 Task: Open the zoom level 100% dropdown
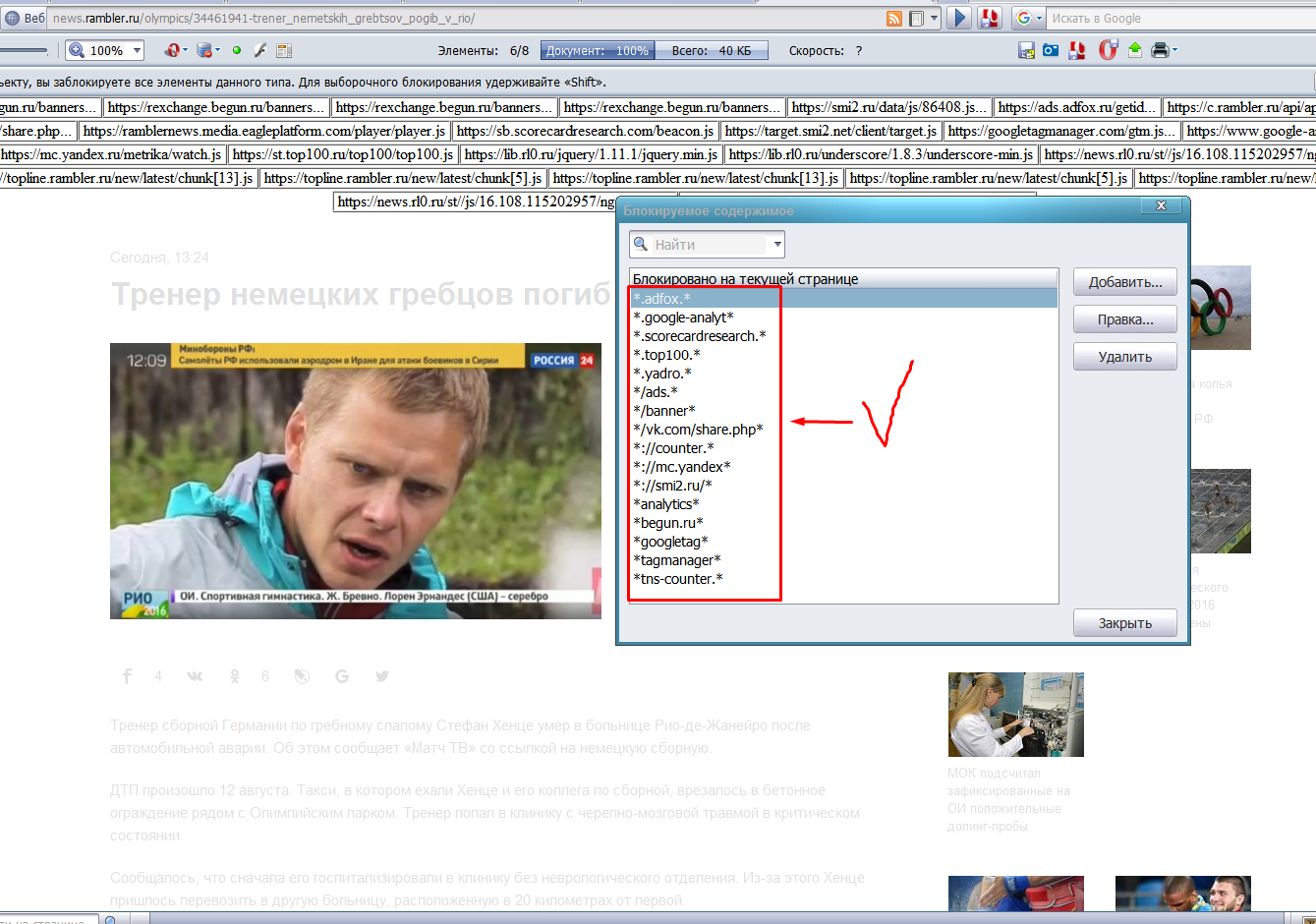pos(138,50)
